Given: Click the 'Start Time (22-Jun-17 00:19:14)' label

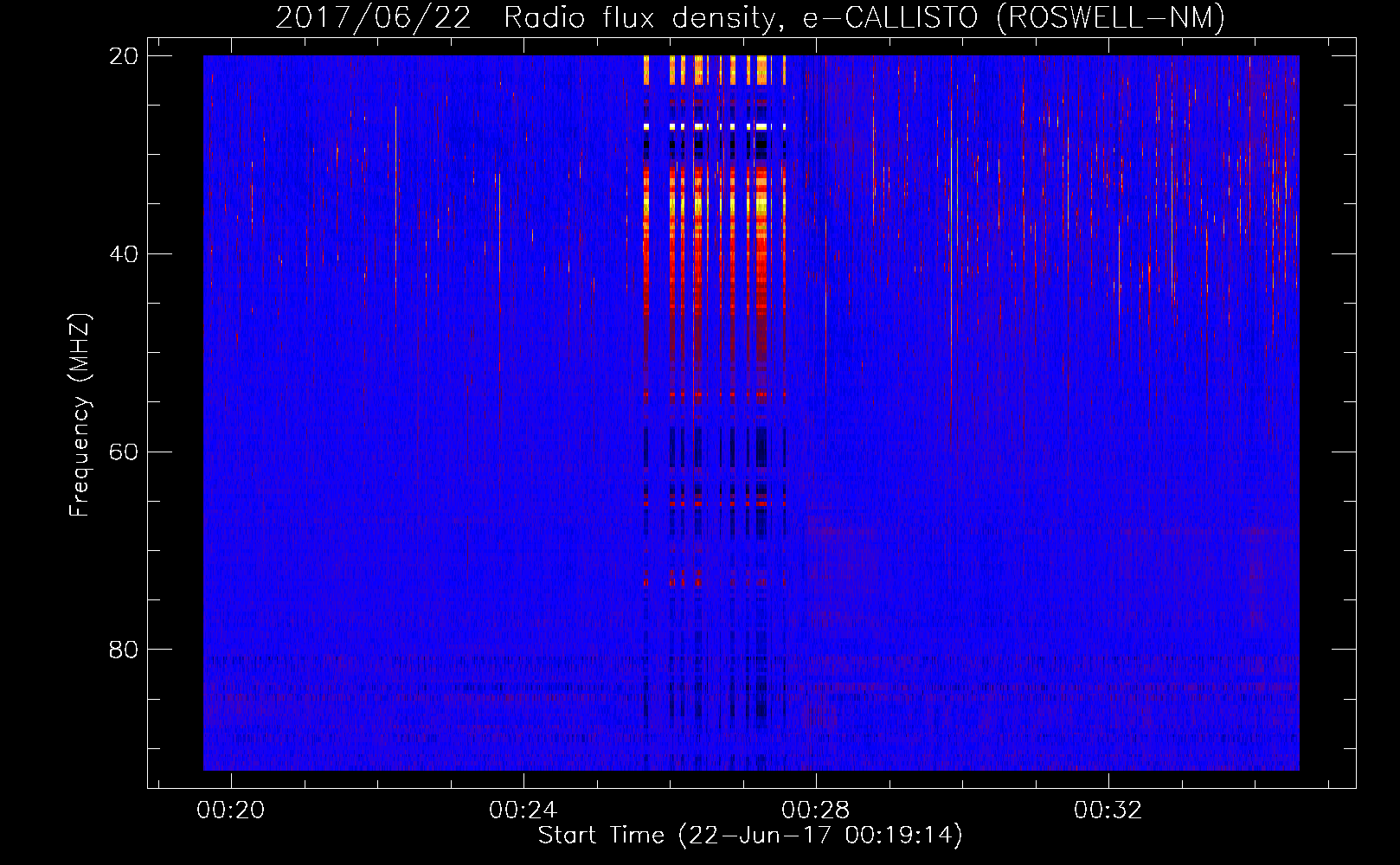Looking at the screenshot, I should click(x=750, y=836).
